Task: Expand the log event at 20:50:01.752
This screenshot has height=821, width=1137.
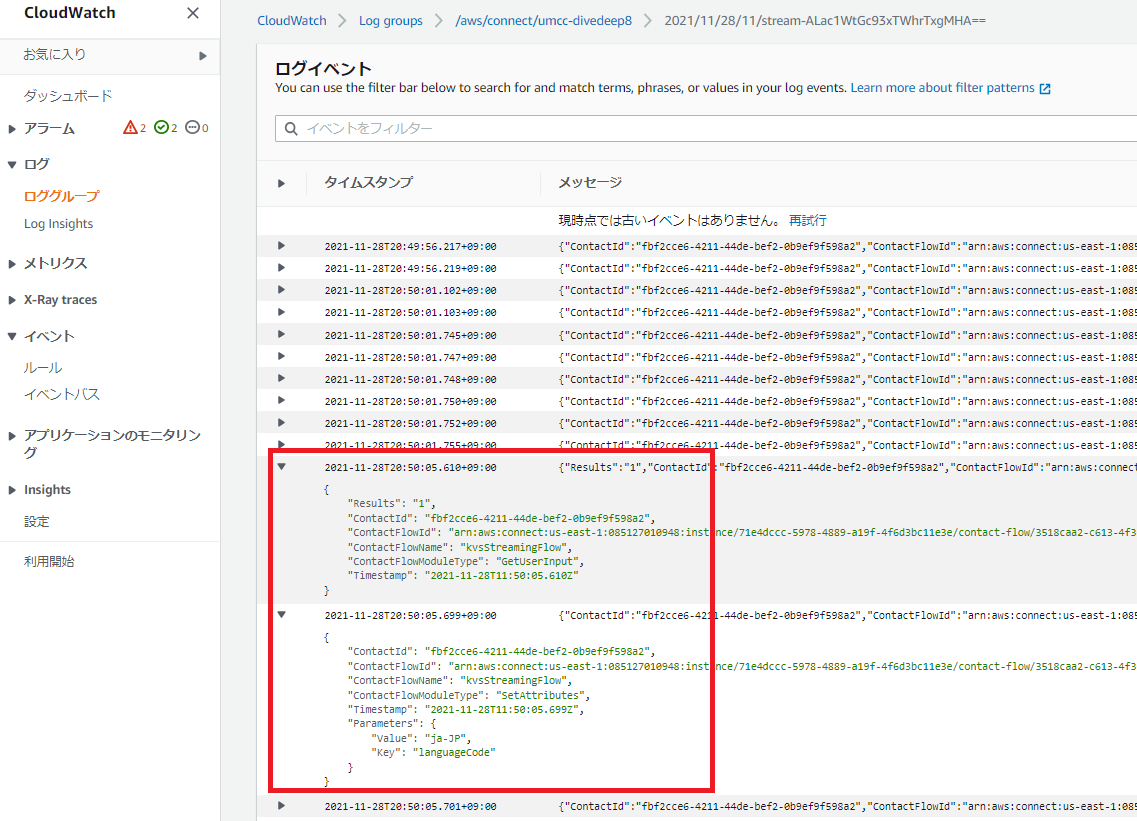Action: click(x=281, y=423)
